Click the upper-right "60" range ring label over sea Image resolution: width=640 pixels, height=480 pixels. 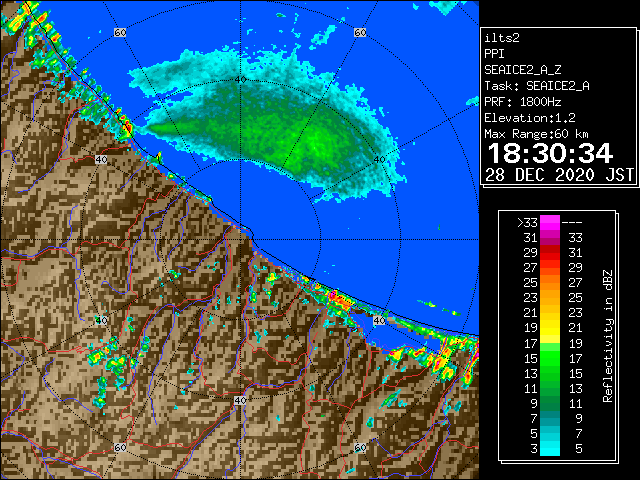(x=360, y=32)
